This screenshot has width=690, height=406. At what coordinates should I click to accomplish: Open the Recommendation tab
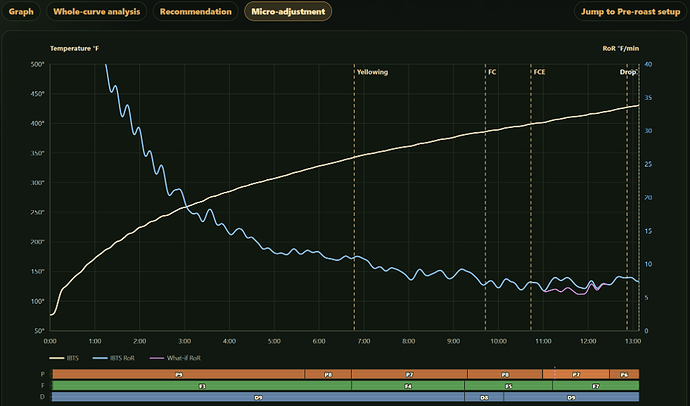tap(195, 11)
